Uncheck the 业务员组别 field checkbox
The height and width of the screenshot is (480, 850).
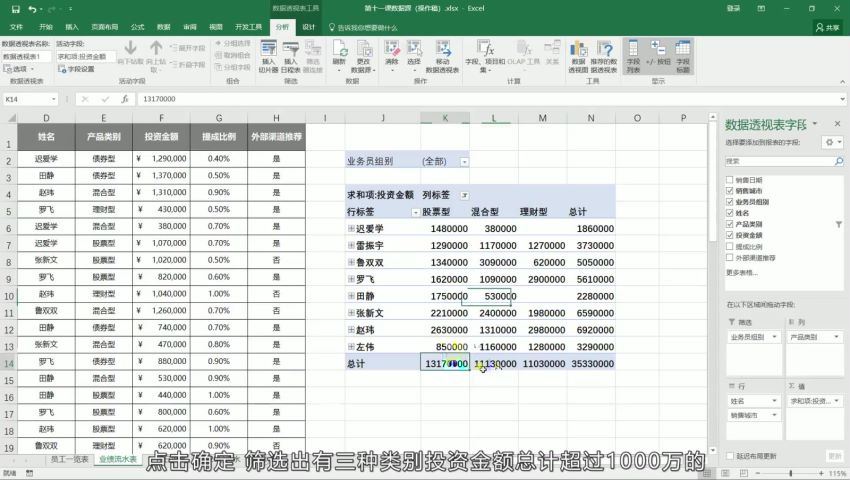(x=730, y=202)
